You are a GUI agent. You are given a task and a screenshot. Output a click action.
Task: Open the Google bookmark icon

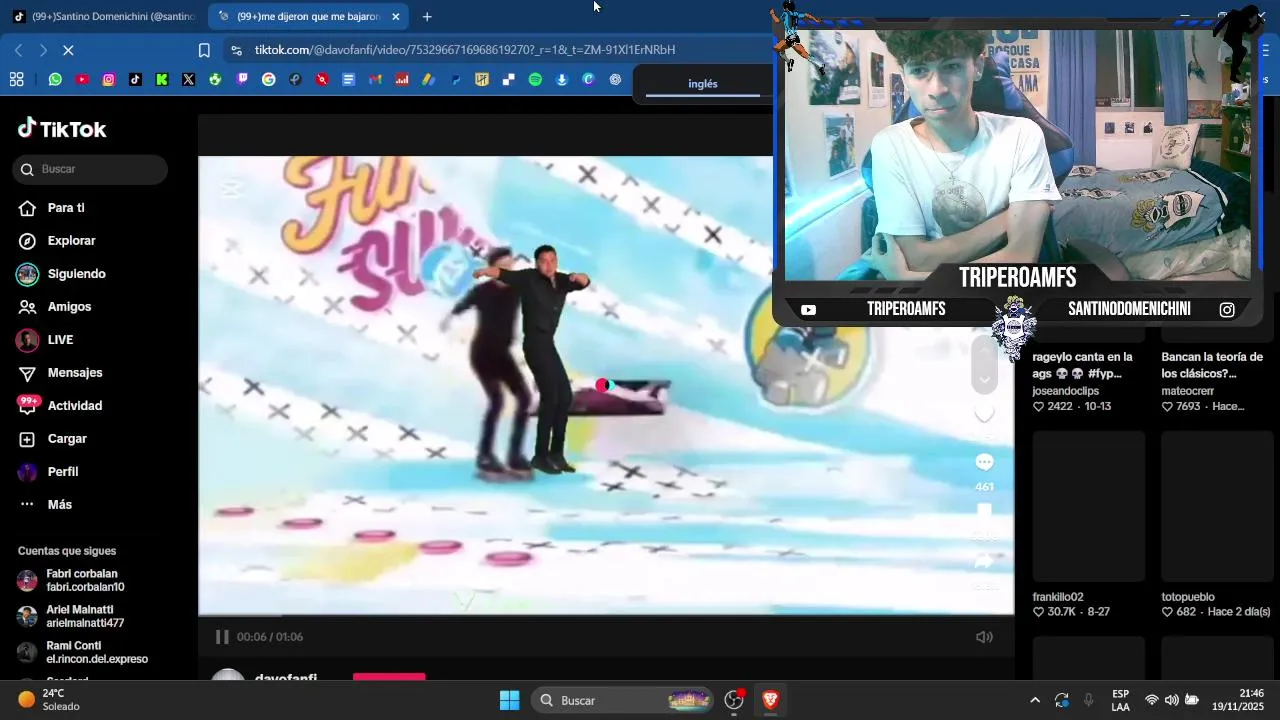point(268,80)
